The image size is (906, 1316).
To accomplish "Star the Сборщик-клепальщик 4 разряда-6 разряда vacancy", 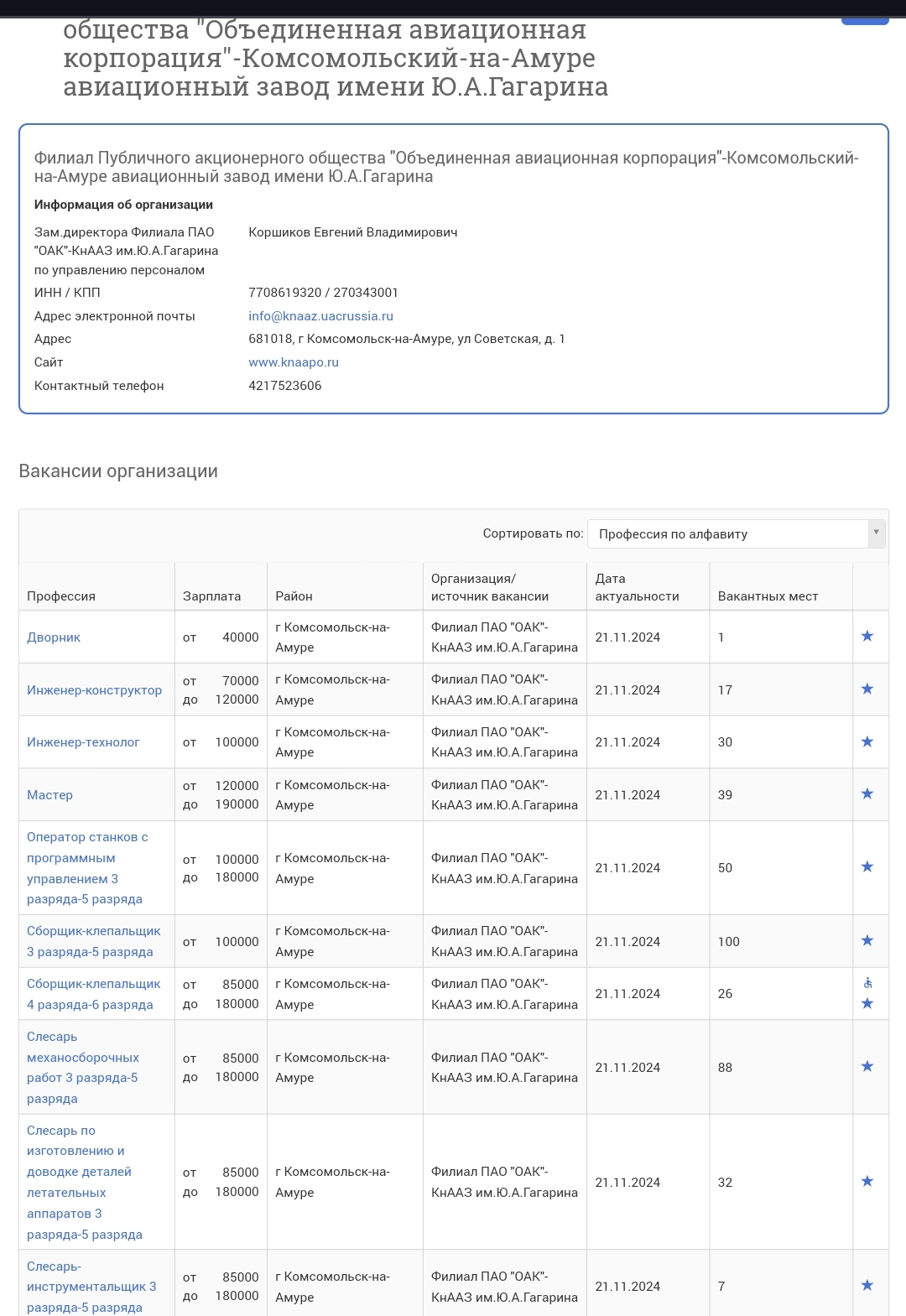I will coord(867,1003).
